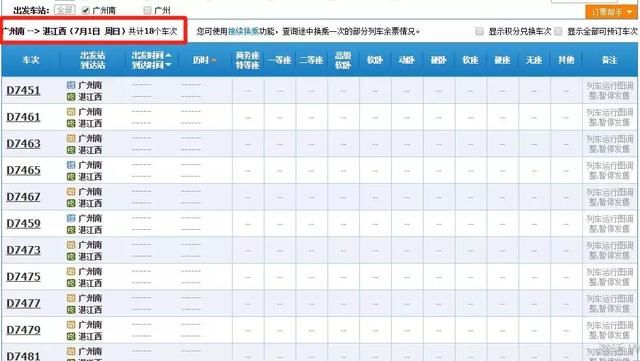The height and width of the screenshot is (361, 640).
Task: Click the 备注 column header
Action: point(609,60)
